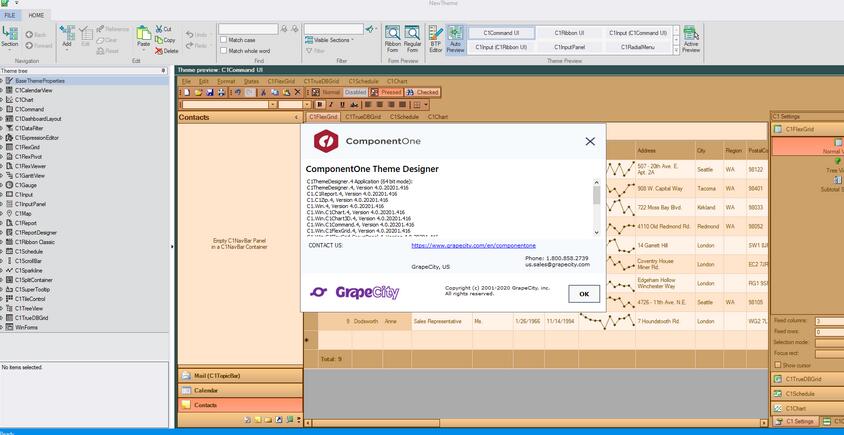Image resolution: width=844 pixels, height=435 pixels.
Task: Expand the C1FlexGrid tree node
Action: [x=2, y=147]
